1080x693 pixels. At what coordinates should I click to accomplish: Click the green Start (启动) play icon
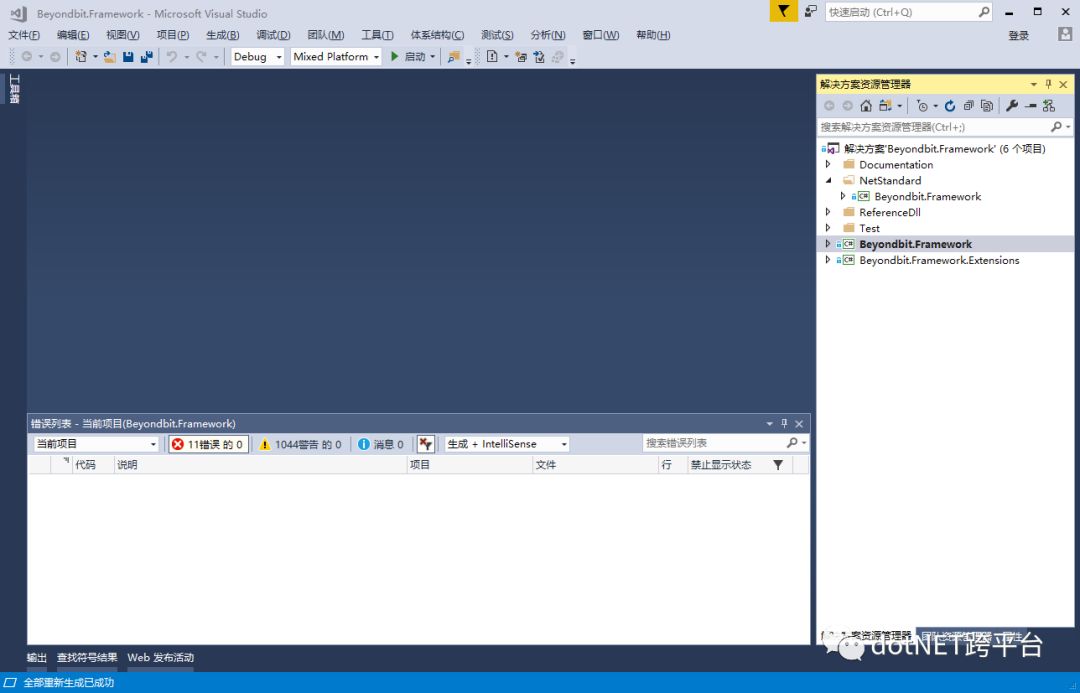tap(395, 56)
